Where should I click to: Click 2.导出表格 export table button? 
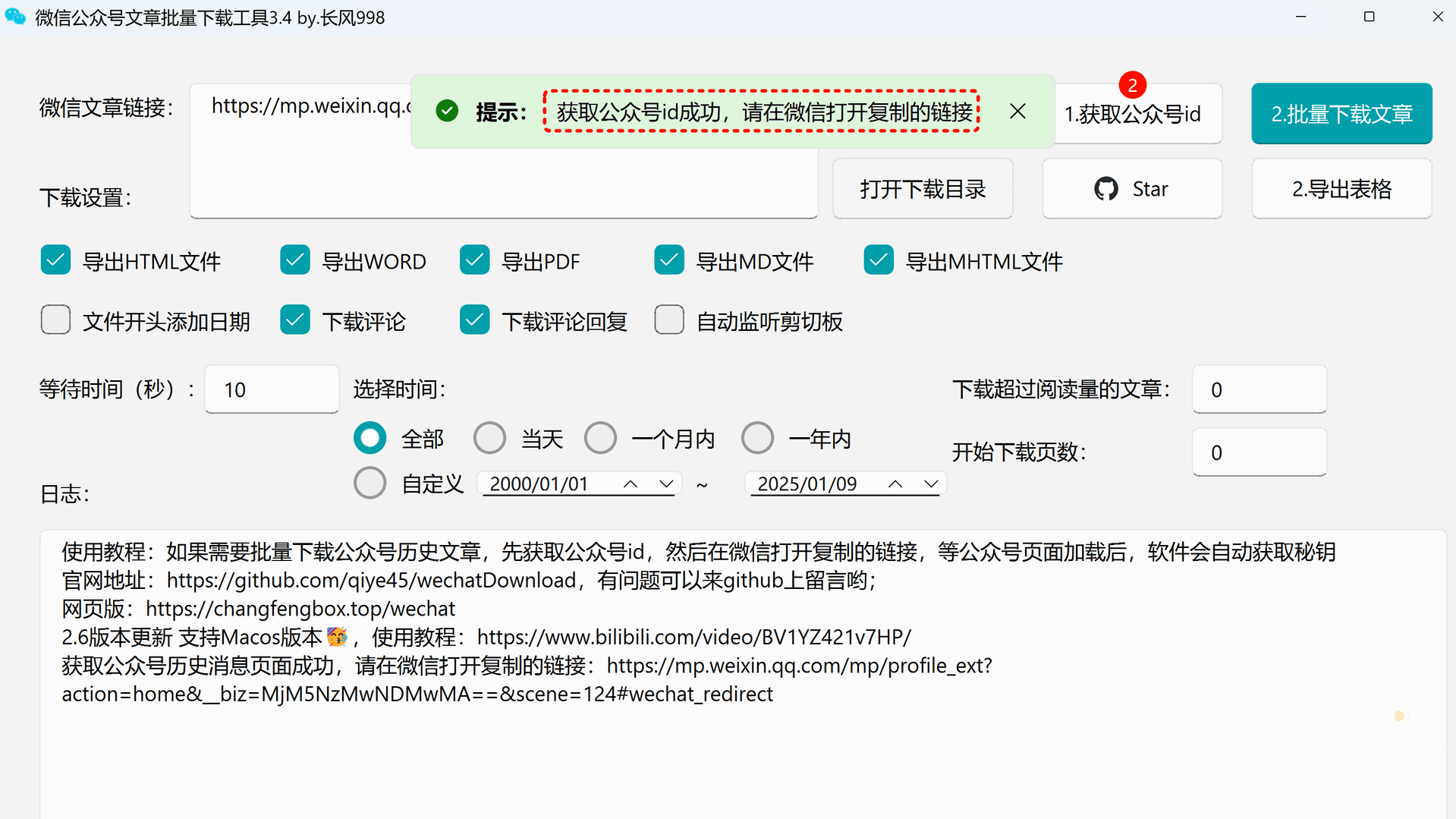1341,189
